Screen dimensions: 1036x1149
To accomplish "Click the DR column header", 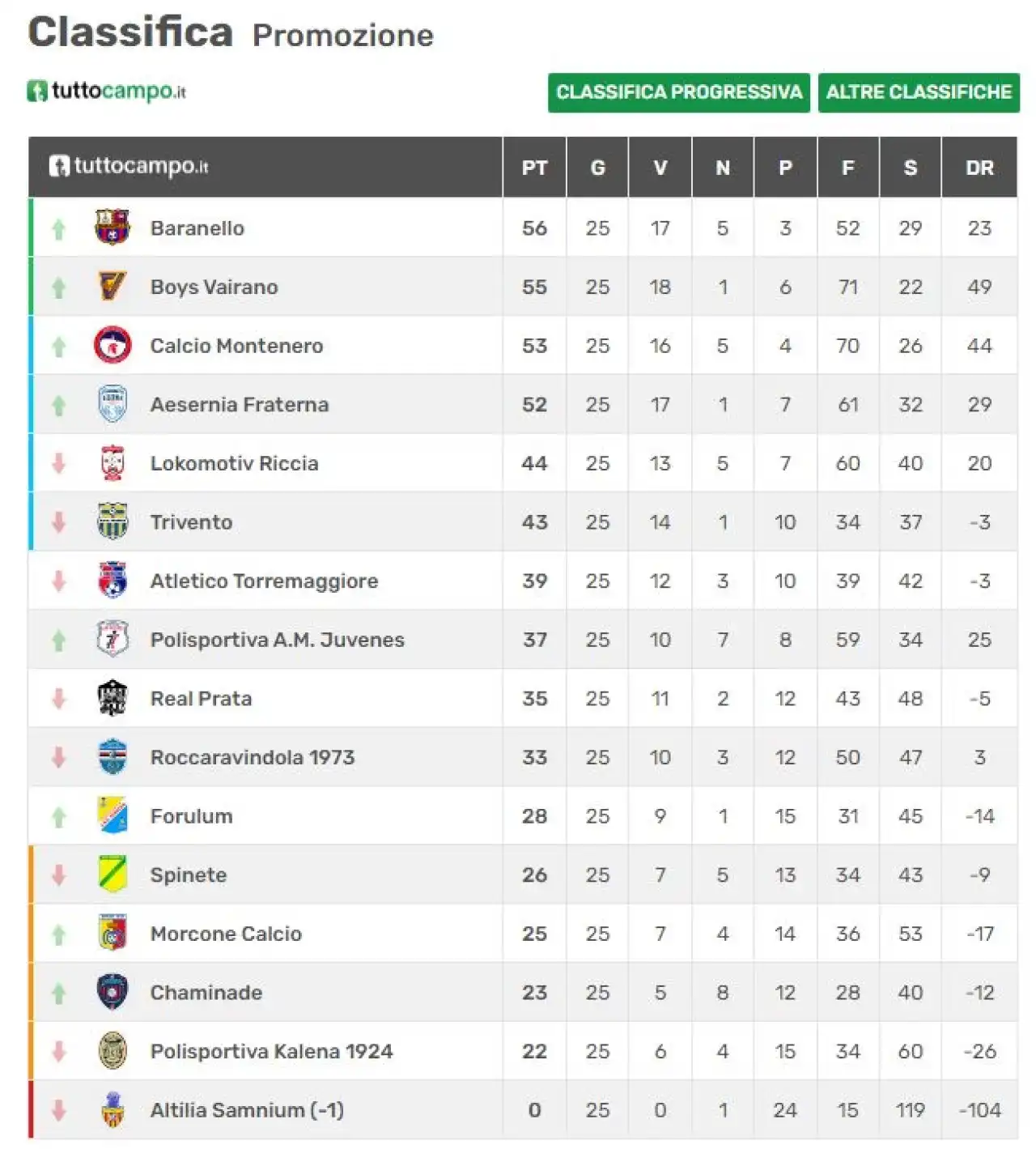I will click(979, 168).
